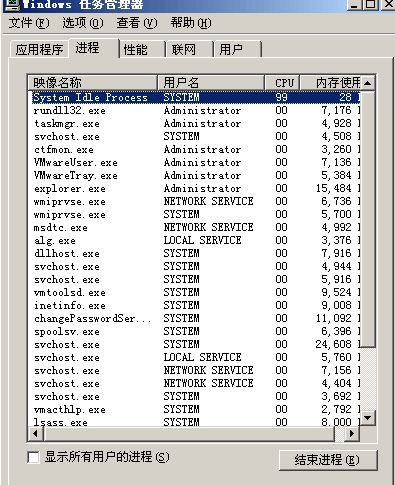Enable 显示所有用户的进程 checkbox

(x=33, y=457)
